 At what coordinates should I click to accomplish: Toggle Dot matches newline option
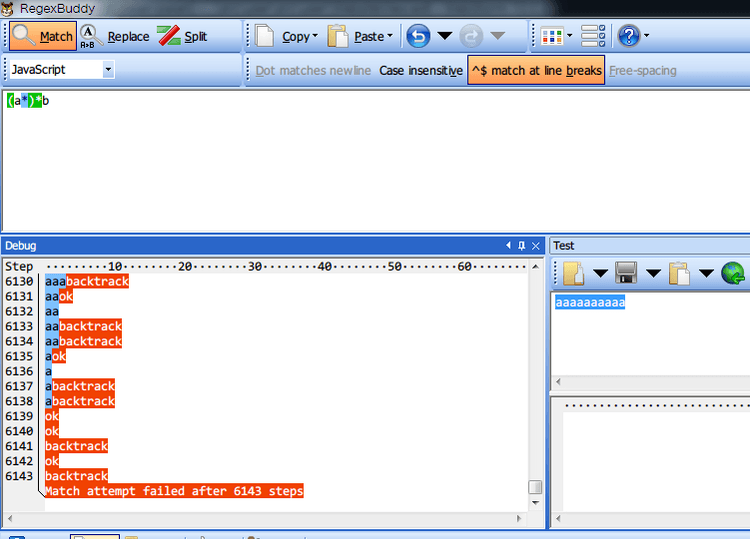click(313, 71)
